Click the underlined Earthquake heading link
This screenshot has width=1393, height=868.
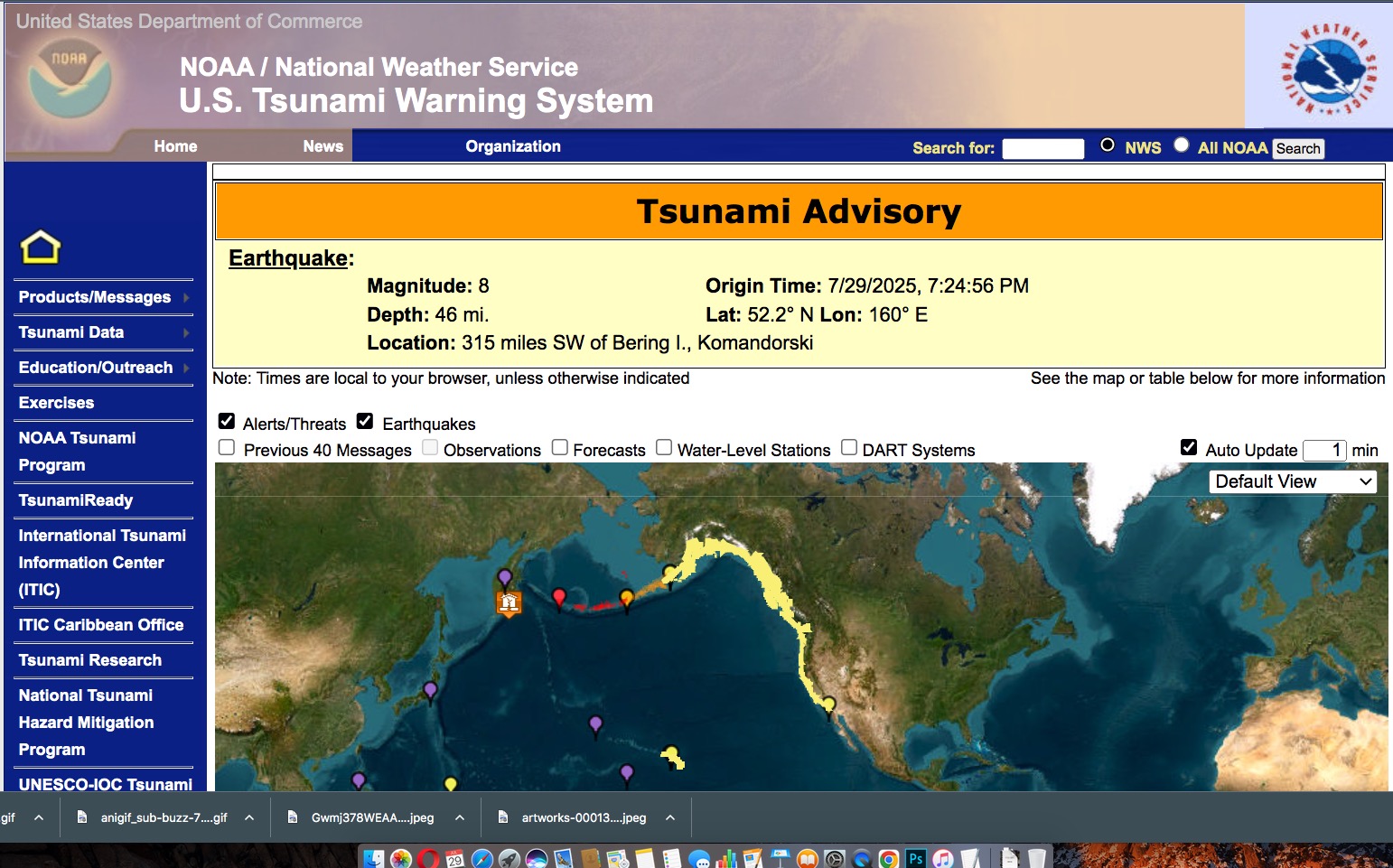tap(288, 258)
